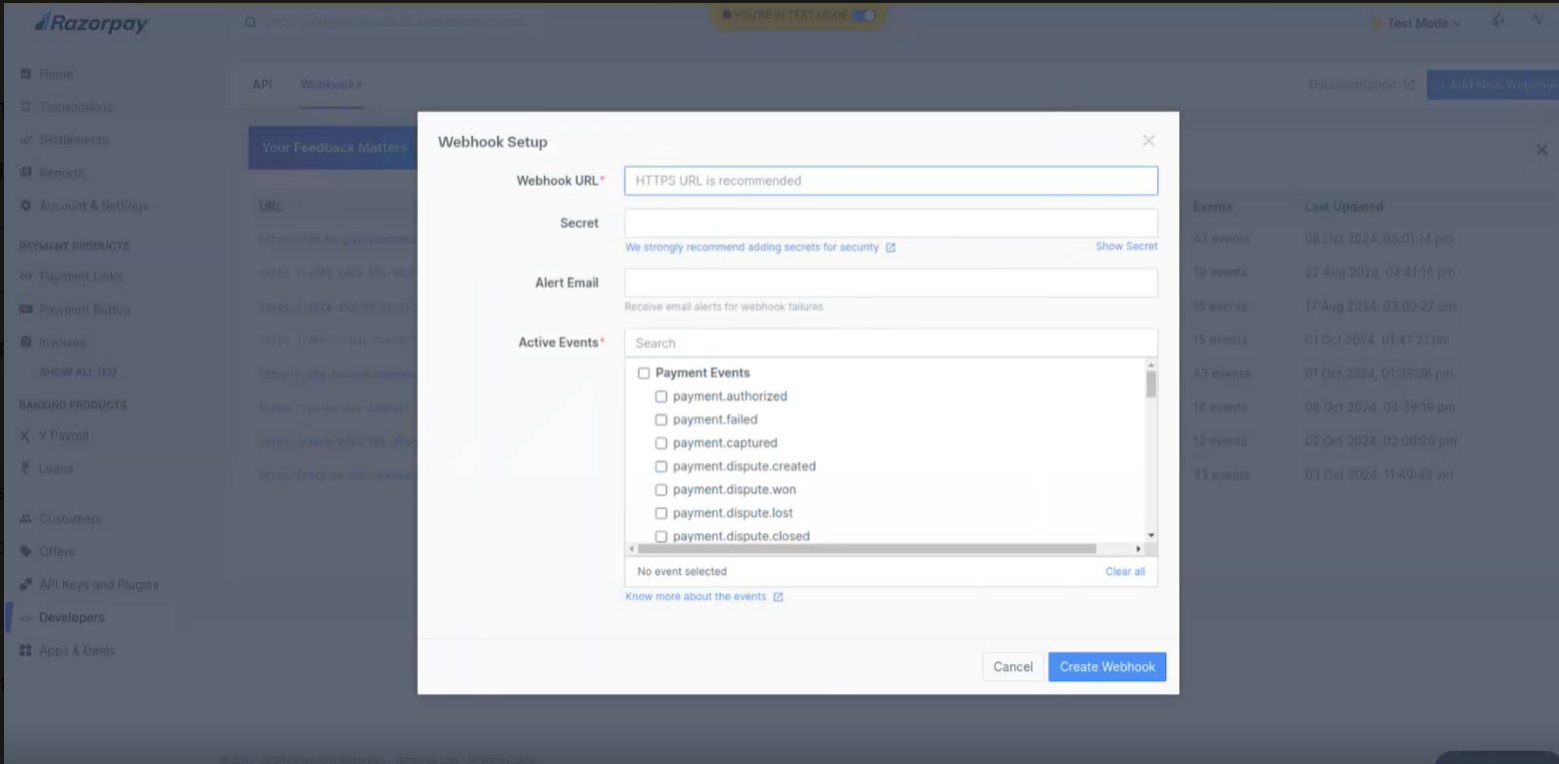Click external link icon beside events link
Screen dimensions: 1559x764
pos(778,597)
